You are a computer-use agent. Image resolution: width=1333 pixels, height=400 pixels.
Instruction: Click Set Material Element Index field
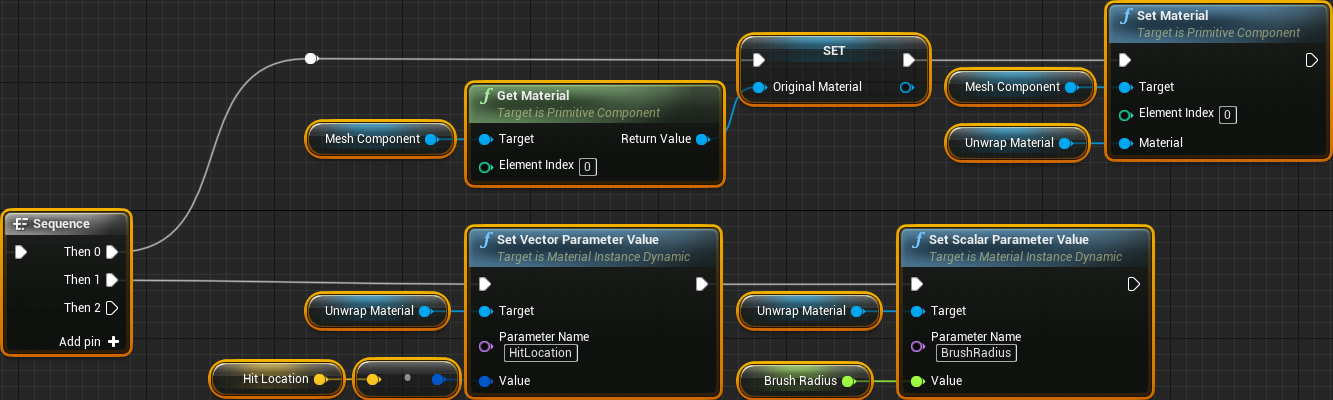pyautogui.click(x=1228, y=114)
